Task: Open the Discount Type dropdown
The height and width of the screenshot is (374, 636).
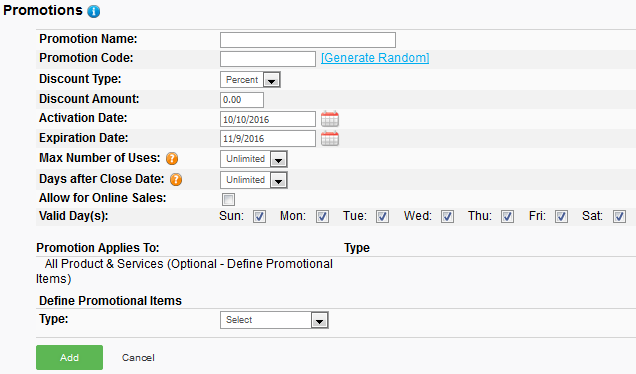Action: coord(250,80)
